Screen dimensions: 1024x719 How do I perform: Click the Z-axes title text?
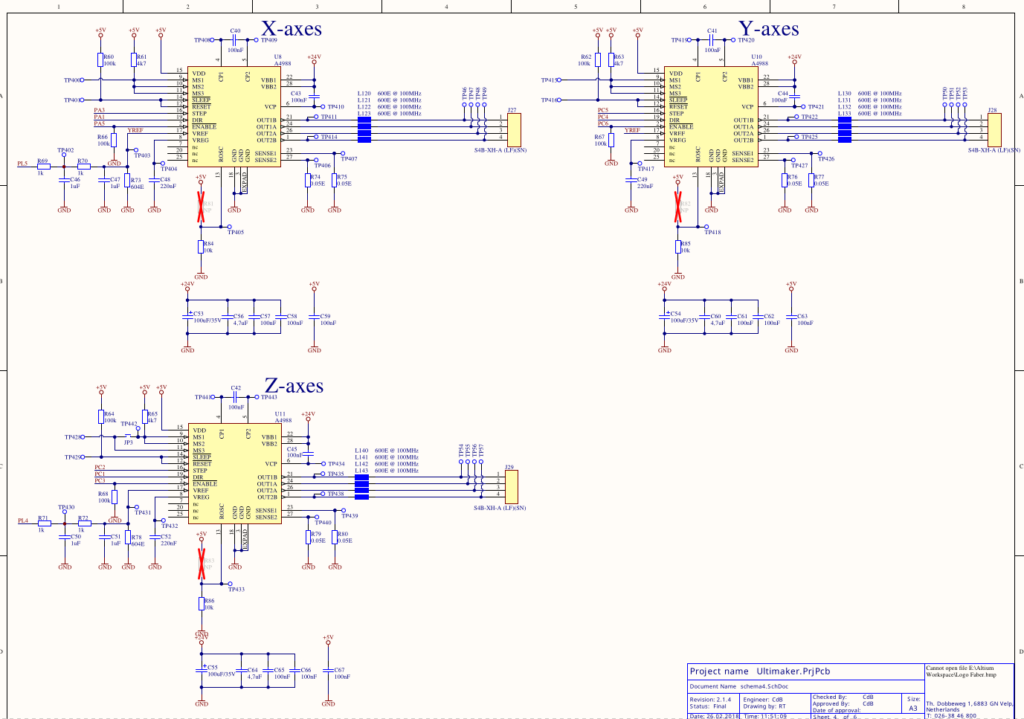pyautogui.click(x=293, y=386)
